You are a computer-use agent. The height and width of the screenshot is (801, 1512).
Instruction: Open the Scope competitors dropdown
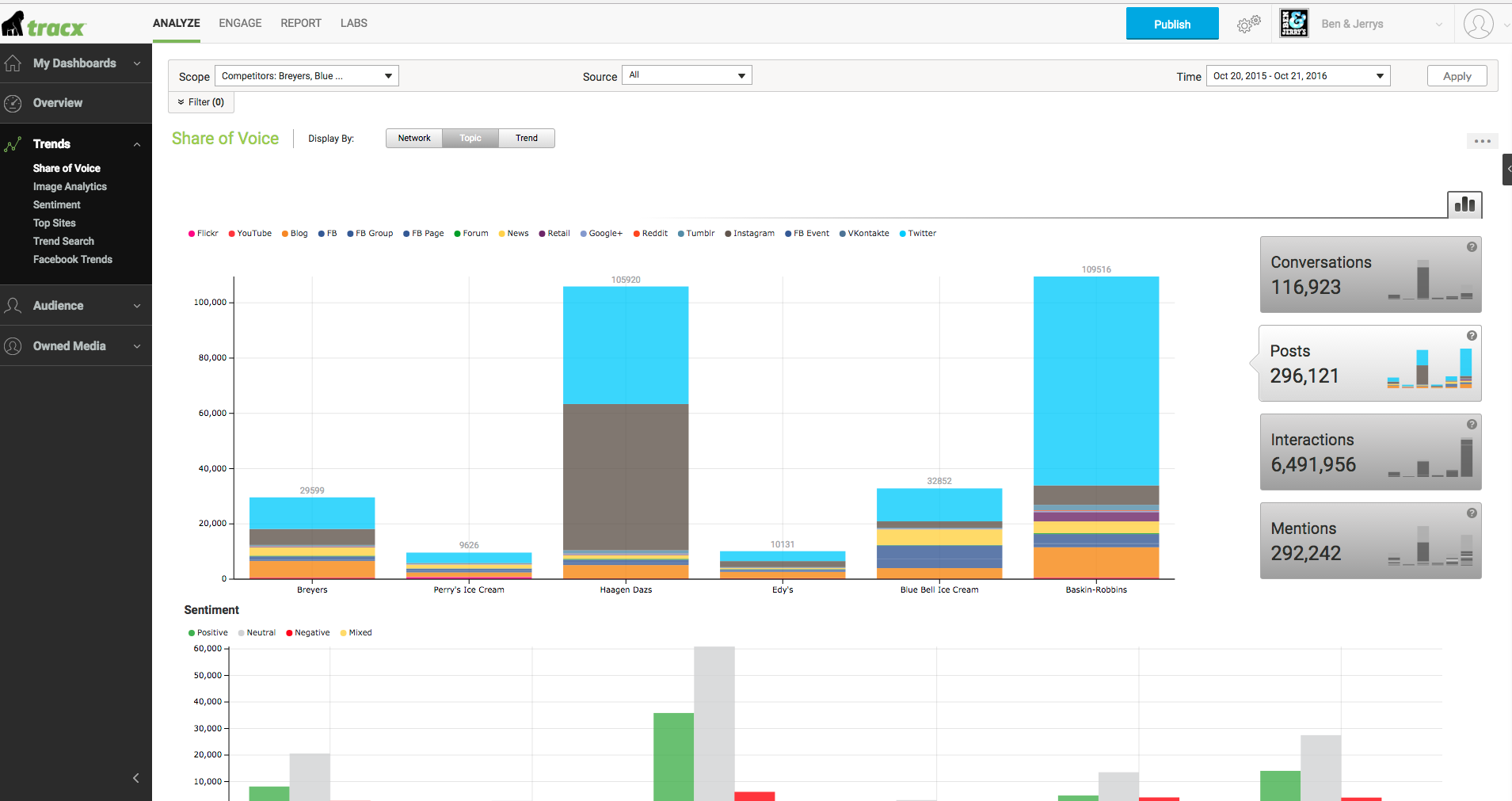coord(307,76)
